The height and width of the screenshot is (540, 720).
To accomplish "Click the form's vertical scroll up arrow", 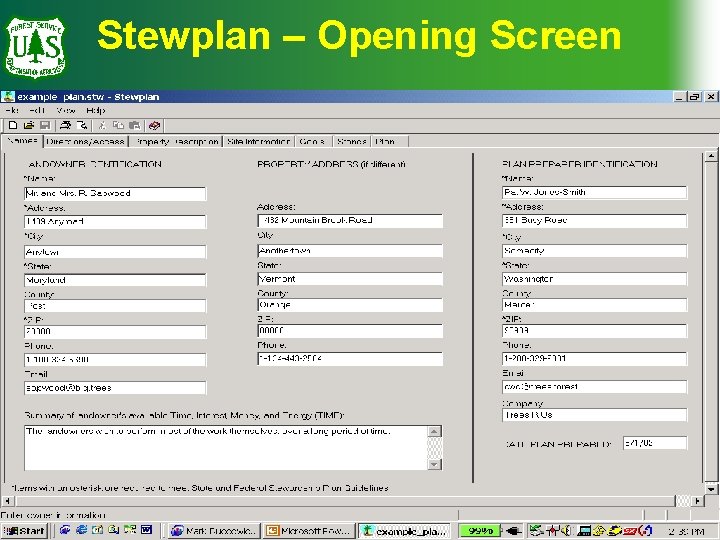I will [711, 156].
